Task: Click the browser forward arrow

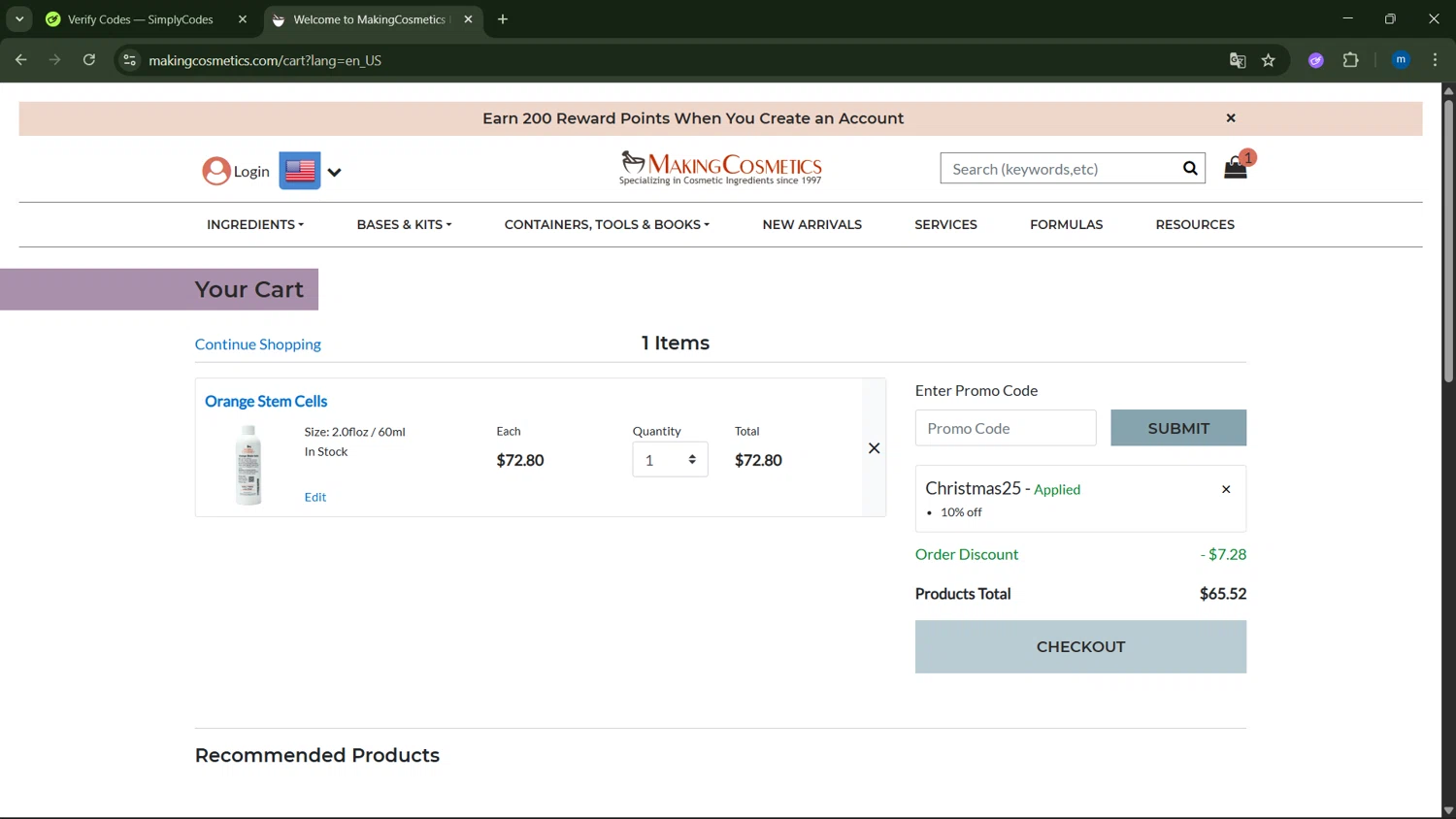Action: [54, 60]
